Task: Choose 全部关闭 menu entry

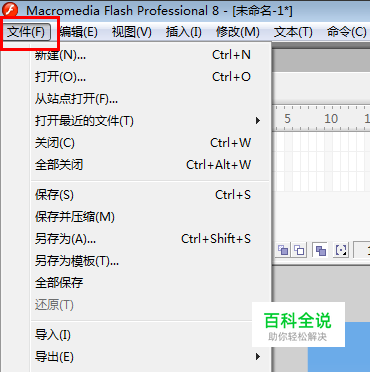Action: pos(150,165)
